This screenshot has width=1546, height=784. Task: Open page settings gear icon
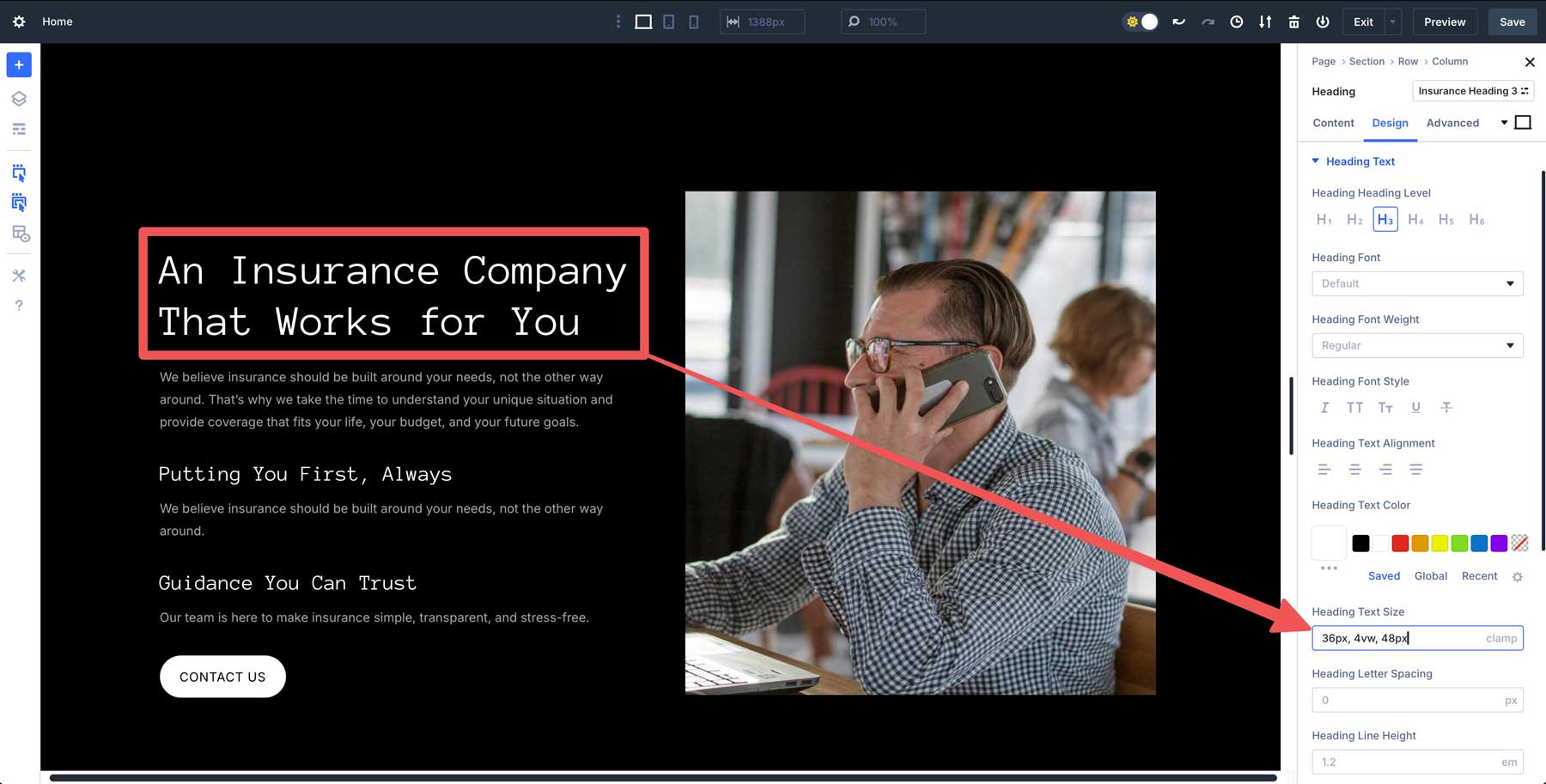[x=19, y=21]
